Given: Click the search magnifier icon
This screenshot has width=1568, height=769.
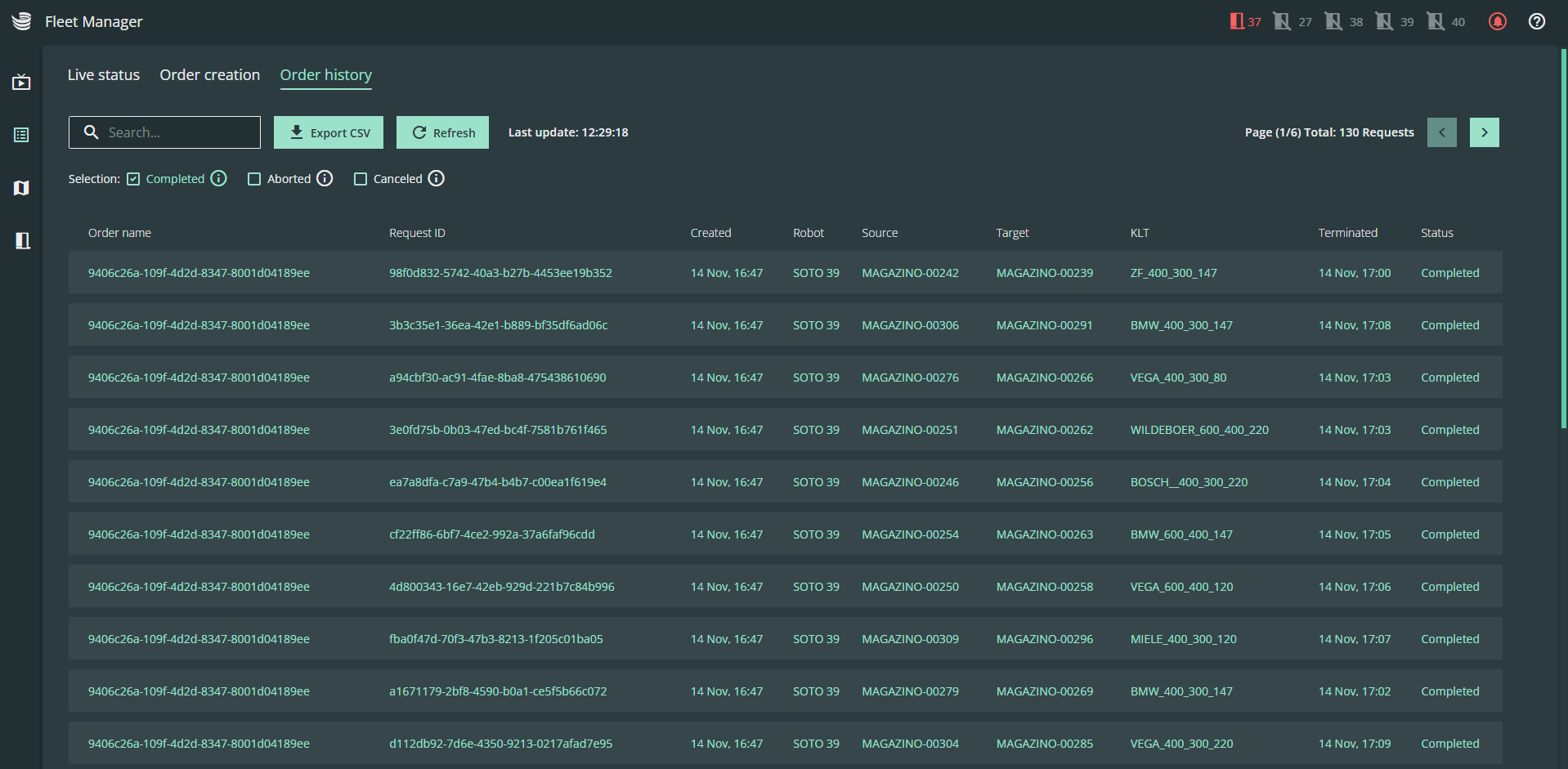Looking at the screenshot, I should pos(92,132).
